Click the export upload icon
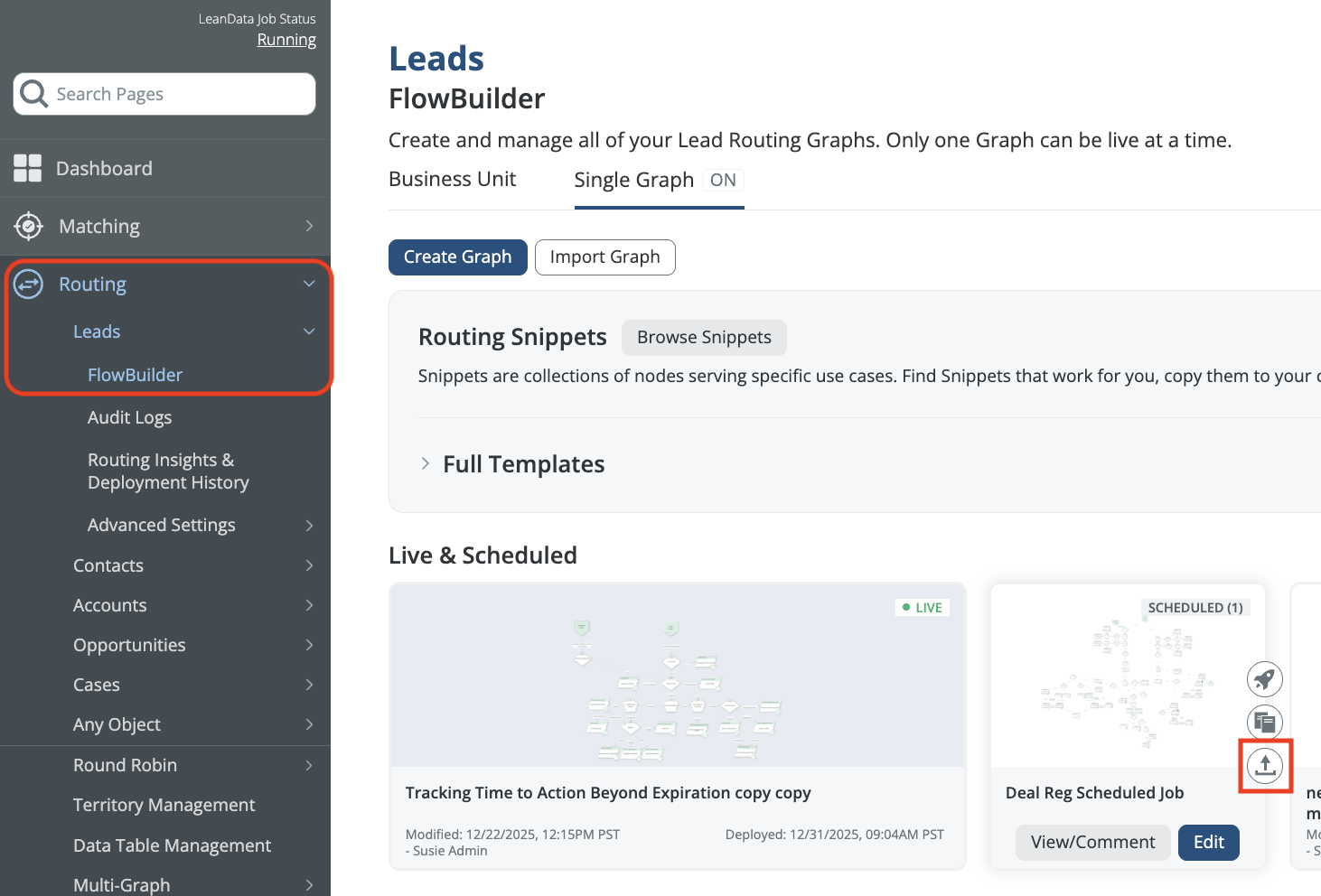1321x896 pixels. click(x=1265, y=766)
